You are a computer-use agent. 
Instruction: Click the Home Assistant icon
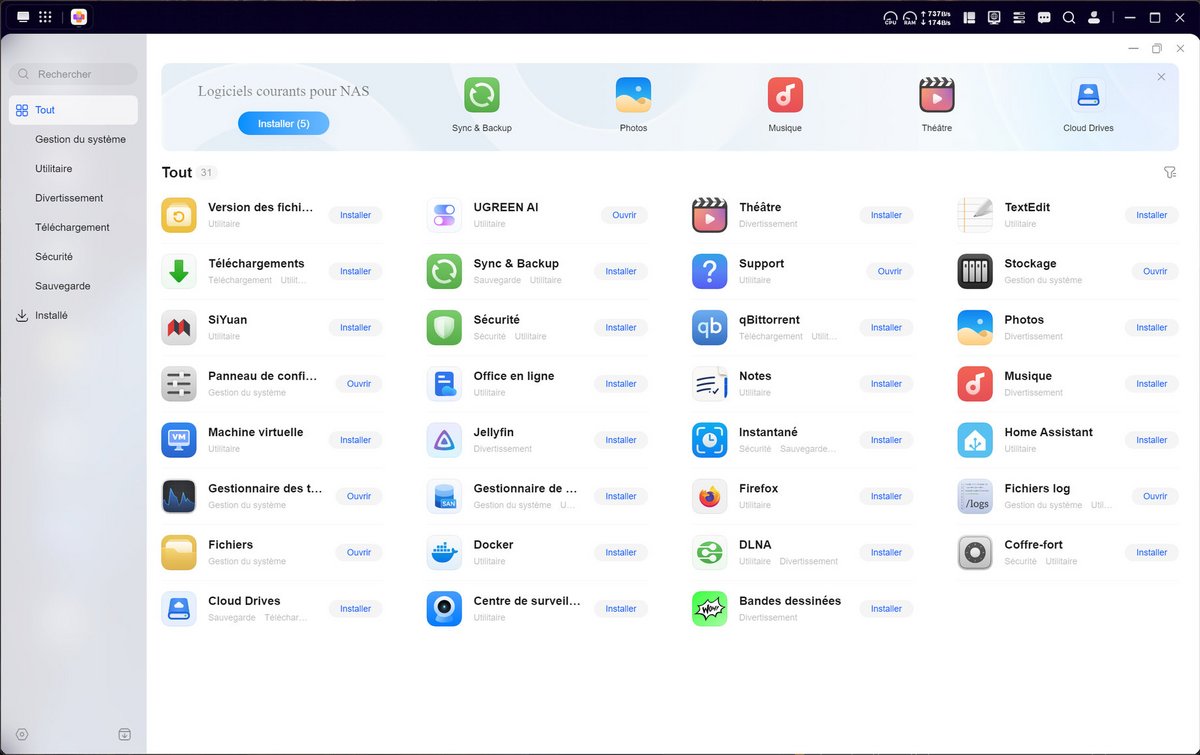point(975,440)
